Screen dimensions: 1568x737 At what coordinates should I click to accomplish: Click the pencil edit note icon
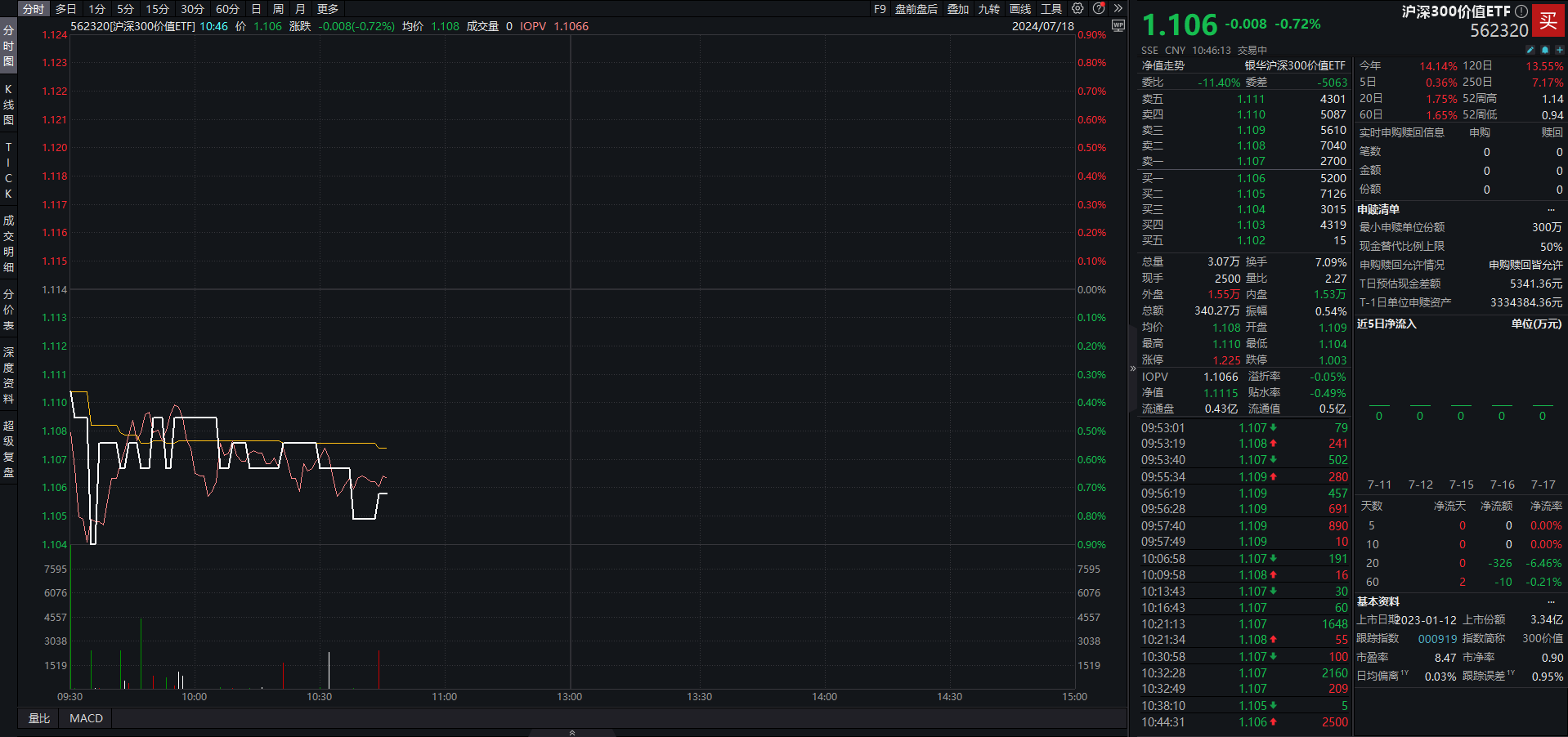(1530, 50)
